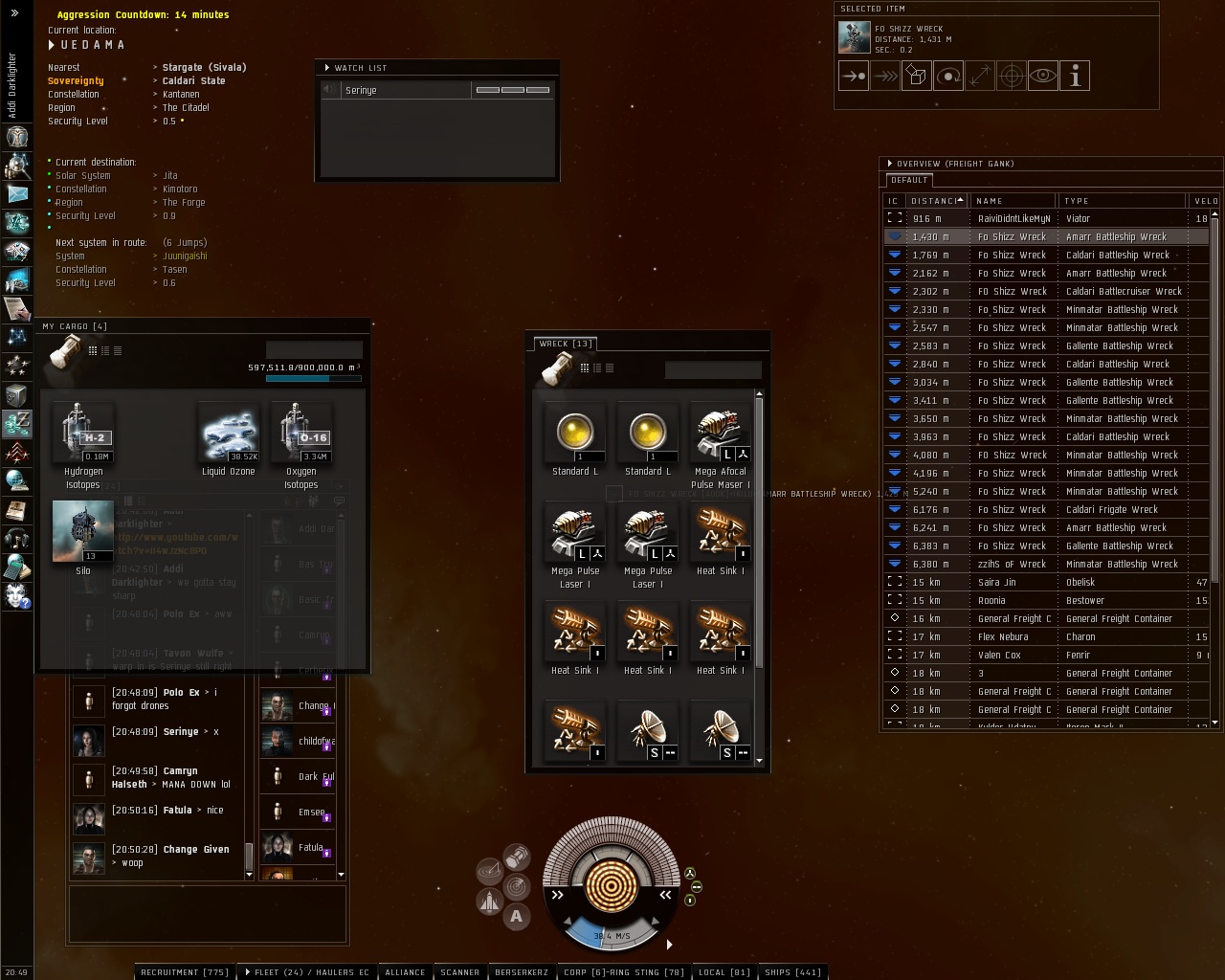Click the Autopilot A button on HUD
The height and width of the screenshot is (980, 1225).
click(x=517, y=917)
